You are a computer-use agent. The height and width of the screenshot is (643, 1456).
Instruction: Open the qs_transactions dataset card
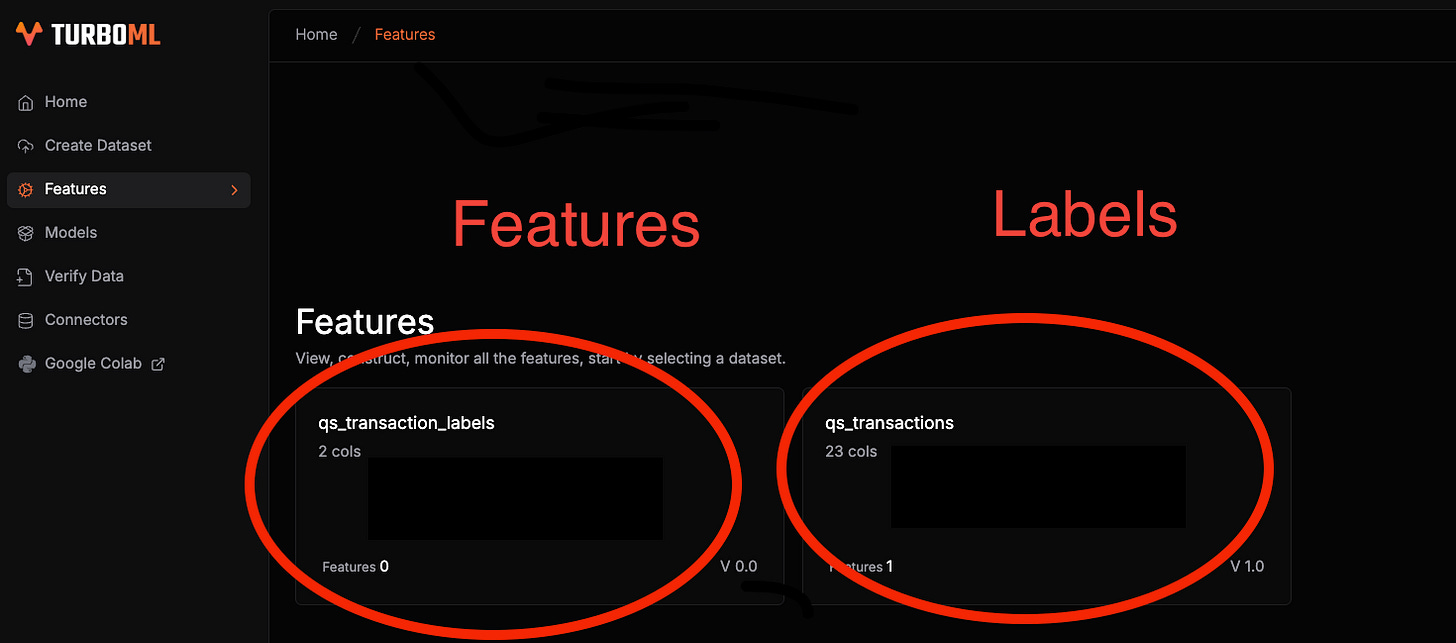point(1046,496)
